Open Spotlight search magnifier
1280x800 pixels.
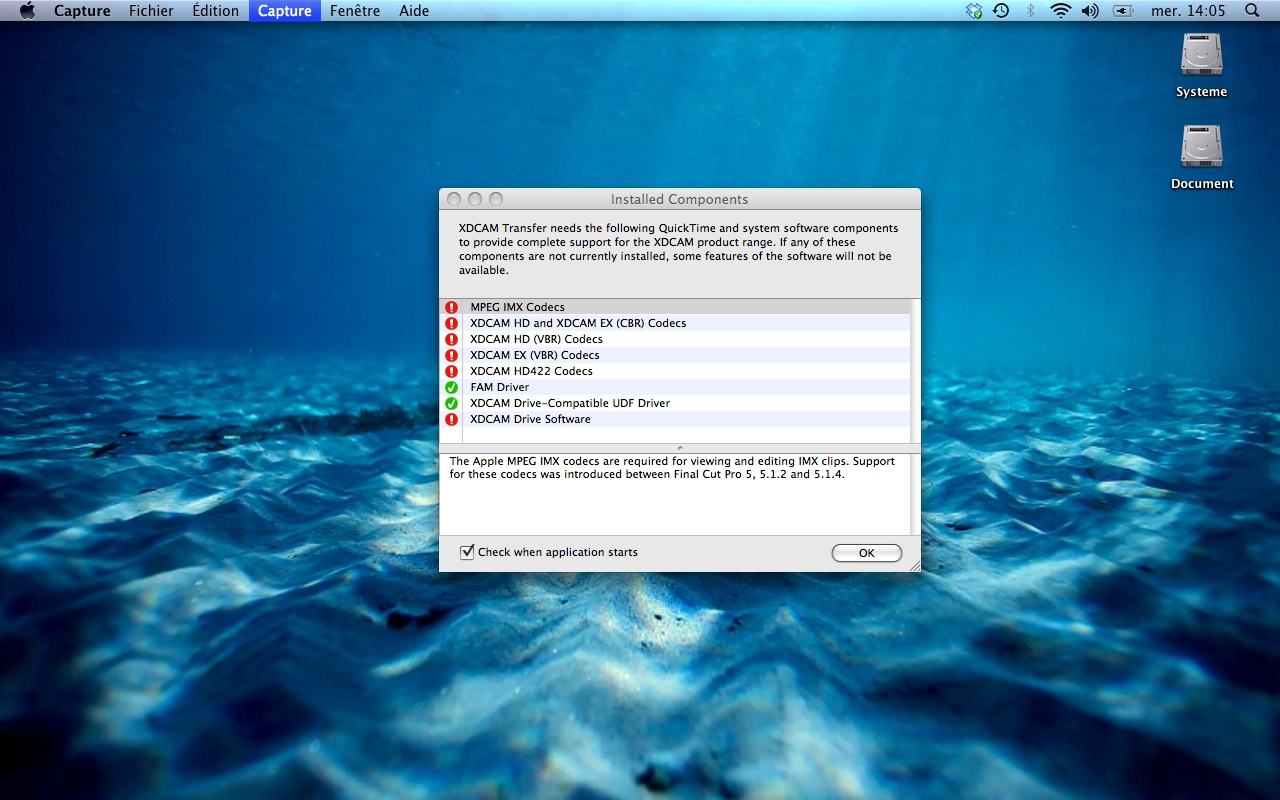1252,11
